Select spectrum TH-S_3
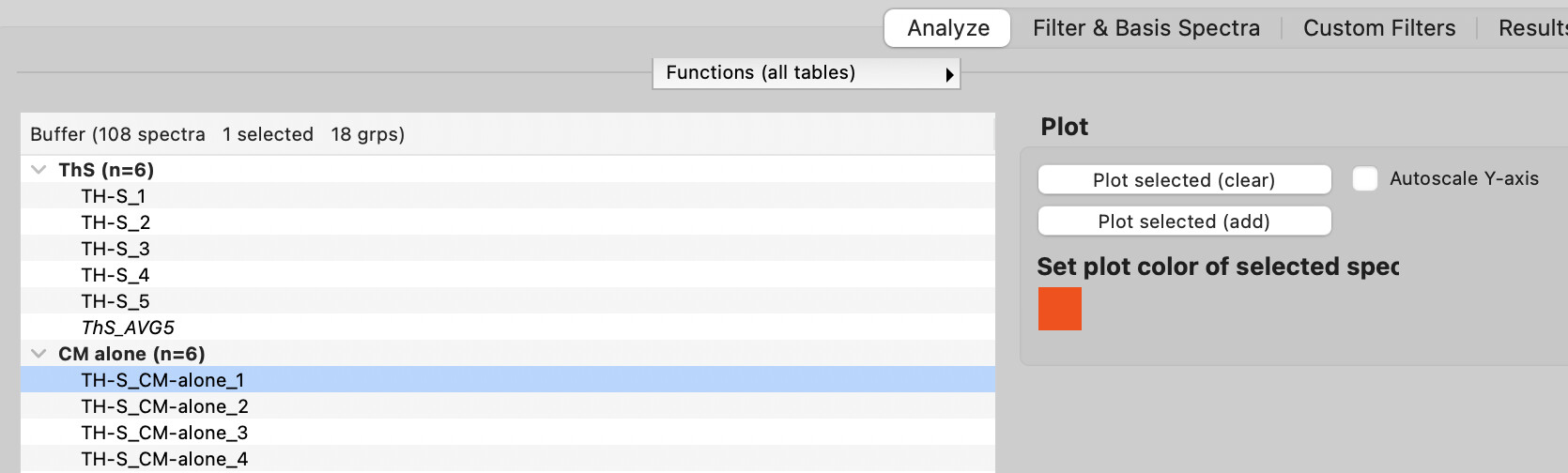 (507, 249)
